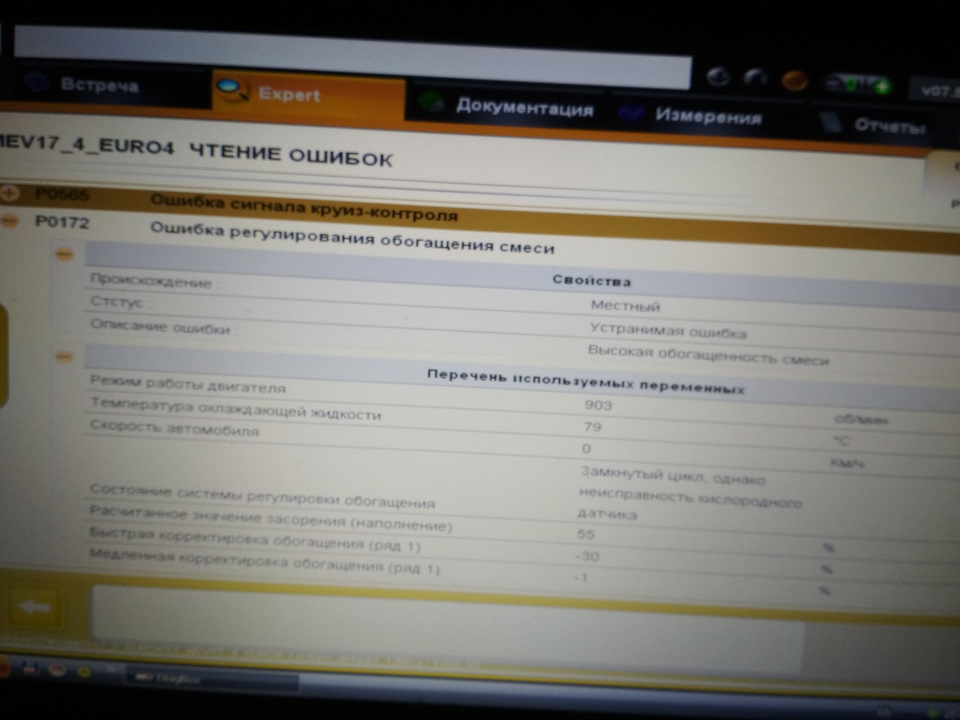
Task: Click the round red-white quick launch icon
Action: (x=58, y=670)
